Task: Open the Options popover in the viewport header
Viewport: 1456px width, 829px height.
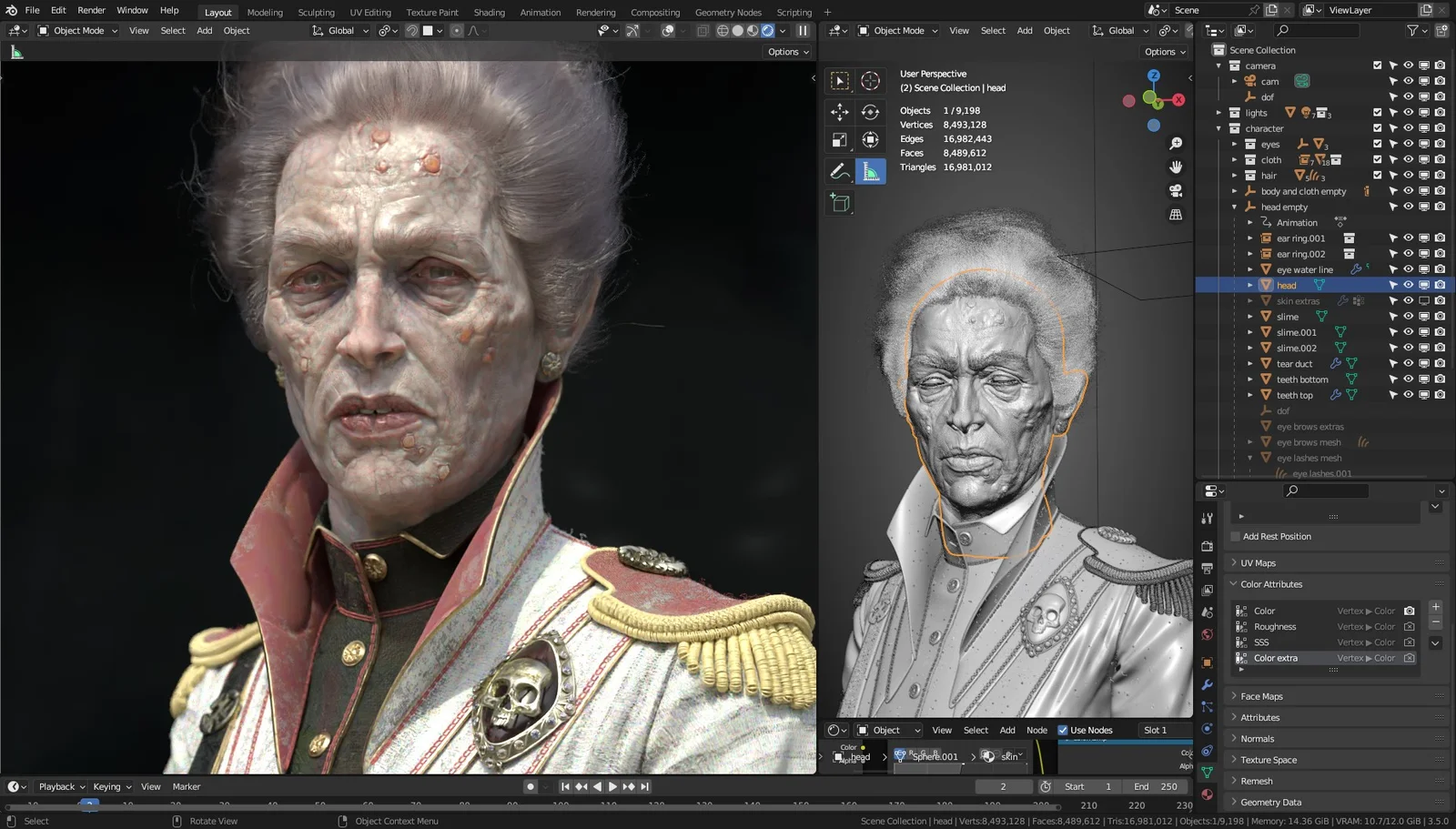Action: [x=786, y=52]
